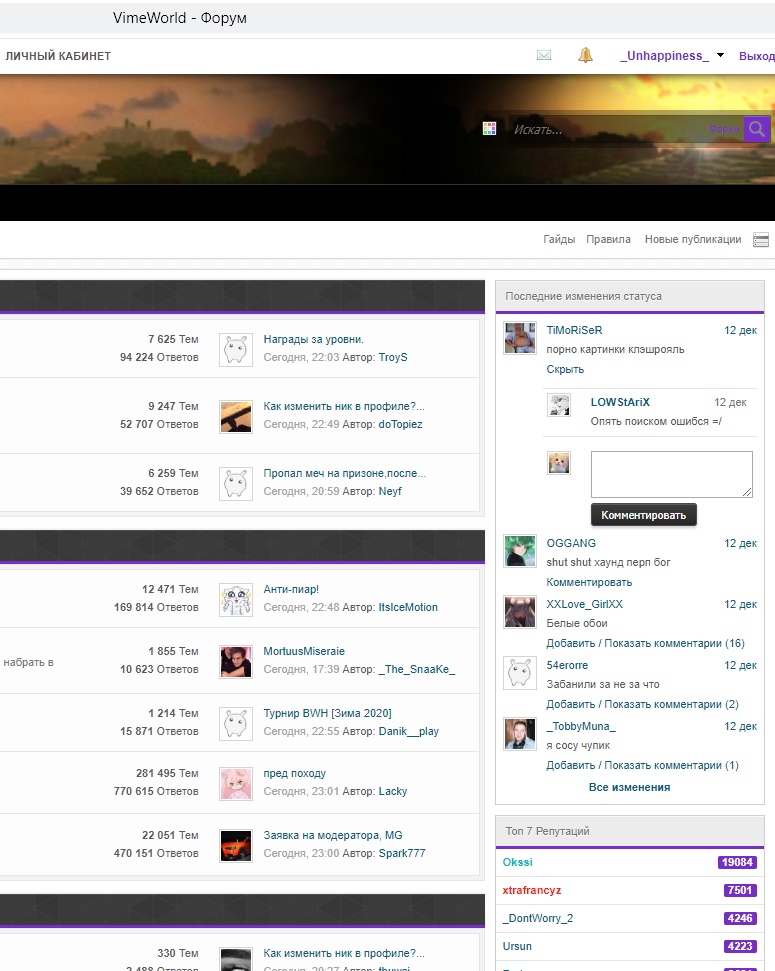The height and width of the screenshot is (971, 775).
Task: Click the 4246 reputation badge
Action: [x=740, y=918]
